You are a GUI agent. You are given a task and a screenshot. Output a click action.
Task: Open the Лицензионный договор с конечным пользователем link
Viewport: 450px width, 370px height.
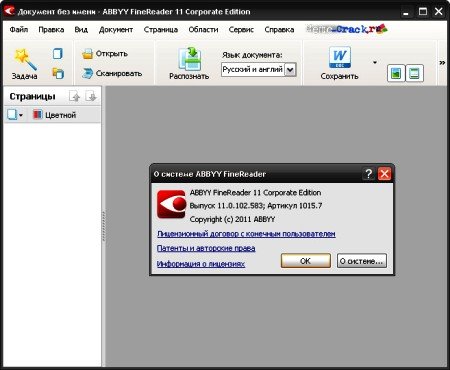246,234
